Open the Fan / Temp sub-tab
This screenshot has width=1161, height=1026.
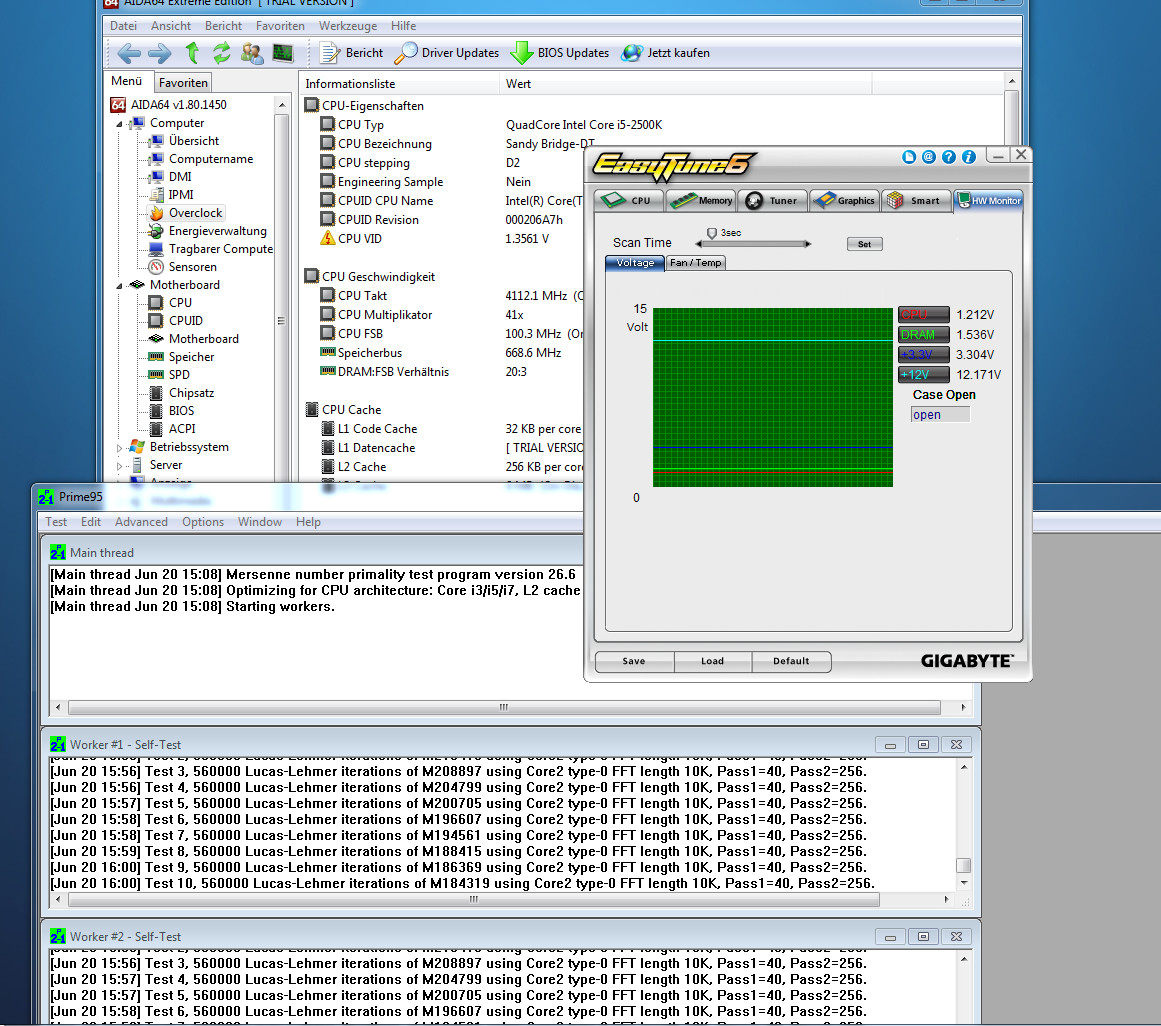(695, 263)
